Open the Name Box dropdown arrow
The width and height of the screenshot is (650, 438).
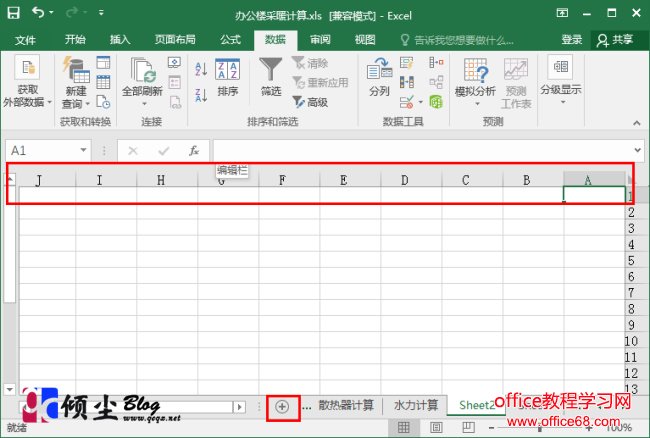(83, 150)
